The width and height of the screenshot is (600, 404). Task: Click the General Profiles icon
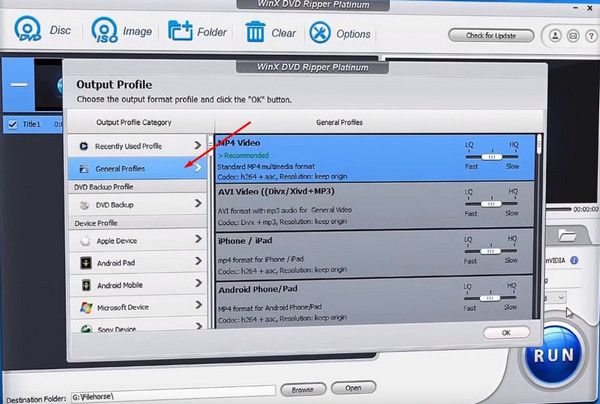[x=84, y=169]
